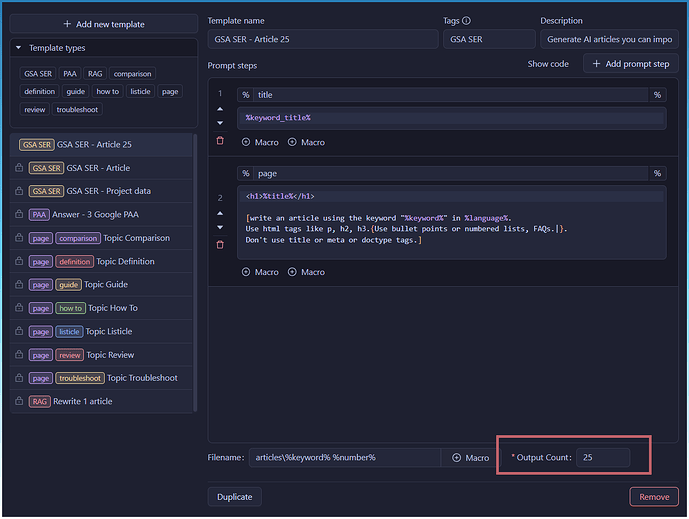Move prompt step 2 up with arrow
The image size is (689, 519).
[x=220, y=213]
